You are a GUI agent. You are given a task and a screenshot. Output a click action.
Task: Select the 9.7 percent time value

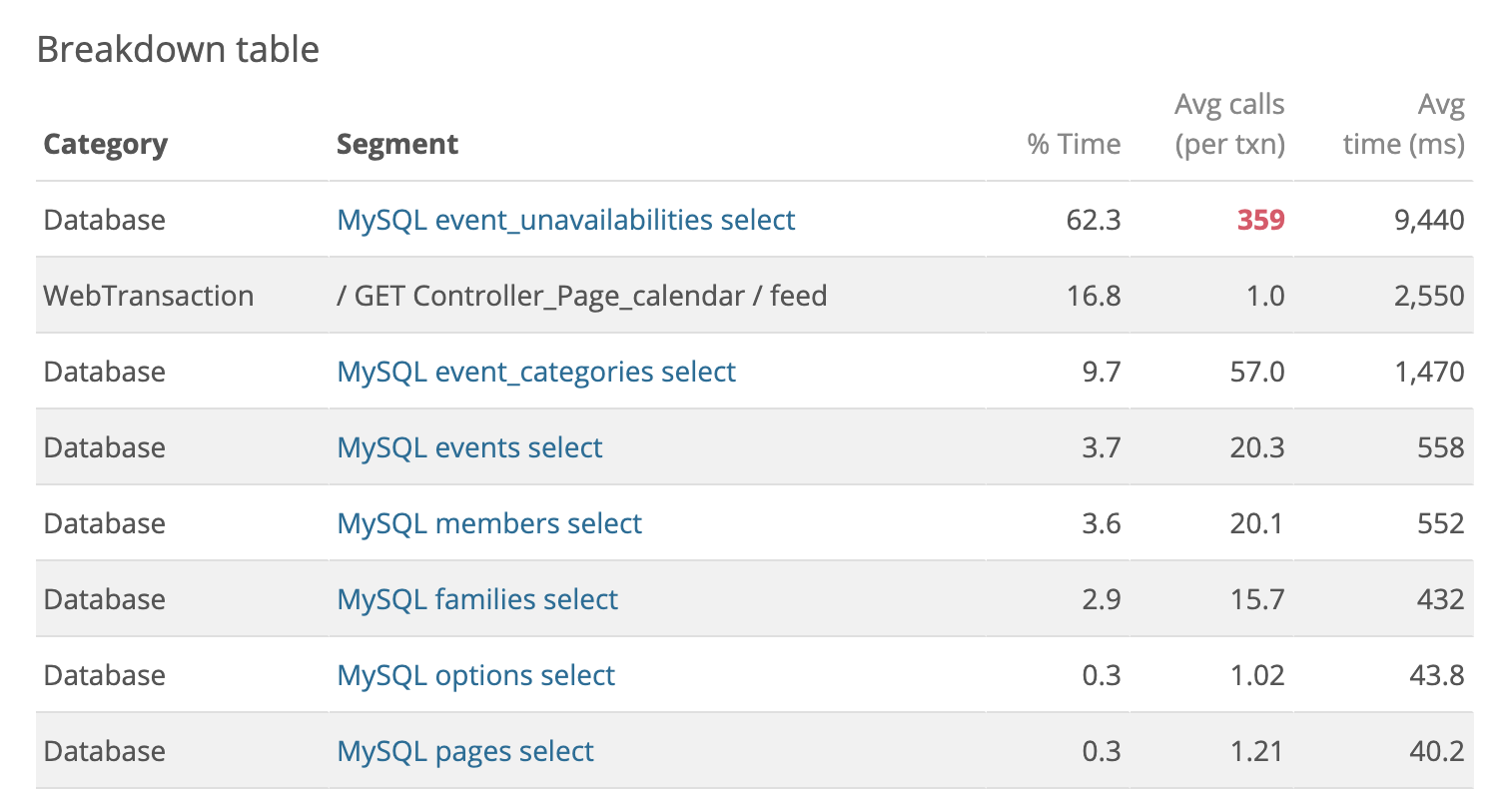pos(1102,372)
